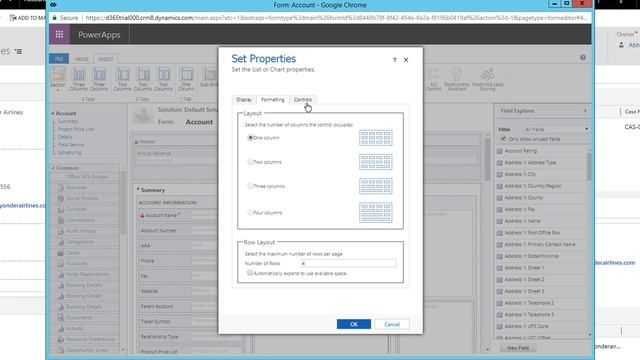Select the Two columns radio button
This screenshot has width=640, height=360.
[x=250, y=162]
